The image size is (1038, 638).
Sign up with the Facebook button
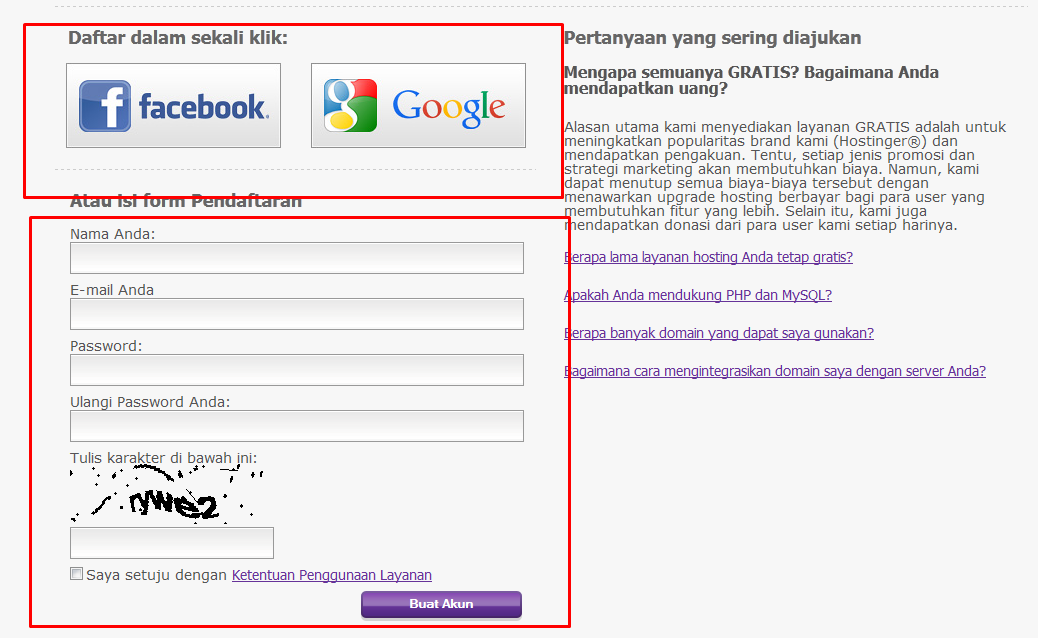coord(173,105)
